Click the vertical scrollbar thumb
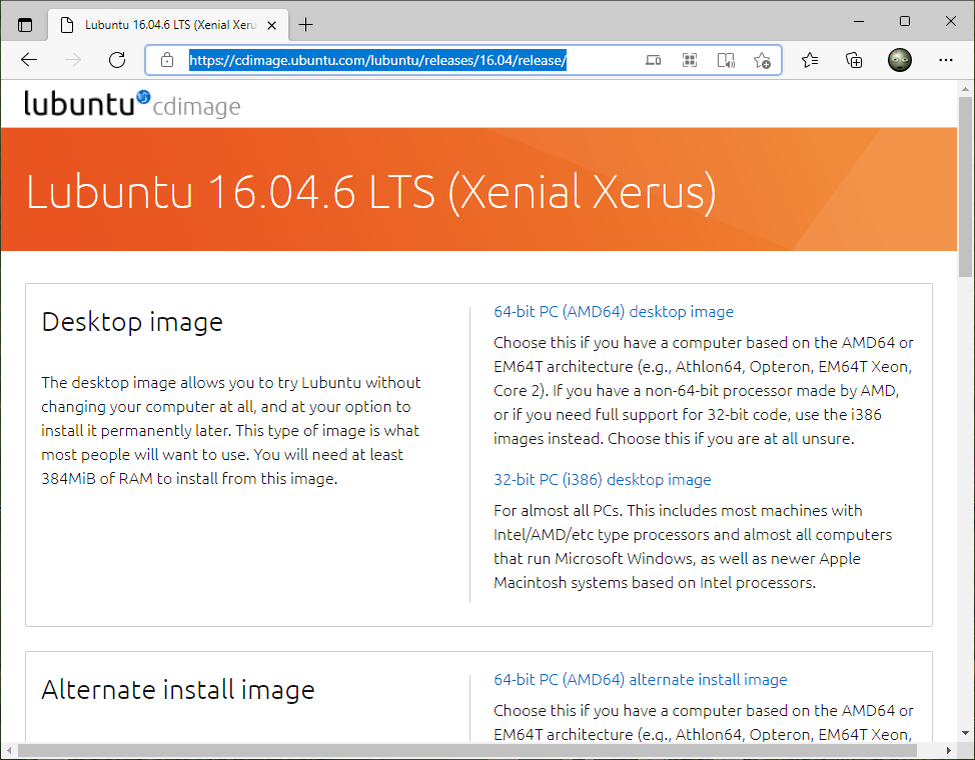The image size is (975, 760). pos(965,187)
